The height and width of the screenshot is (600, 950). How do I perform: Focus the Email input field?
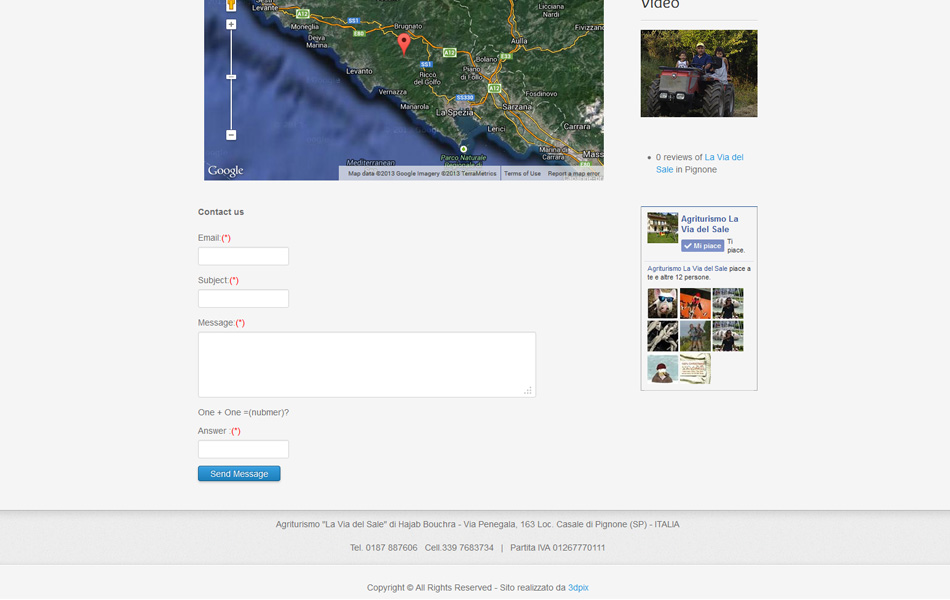click(x=243, y=256)
